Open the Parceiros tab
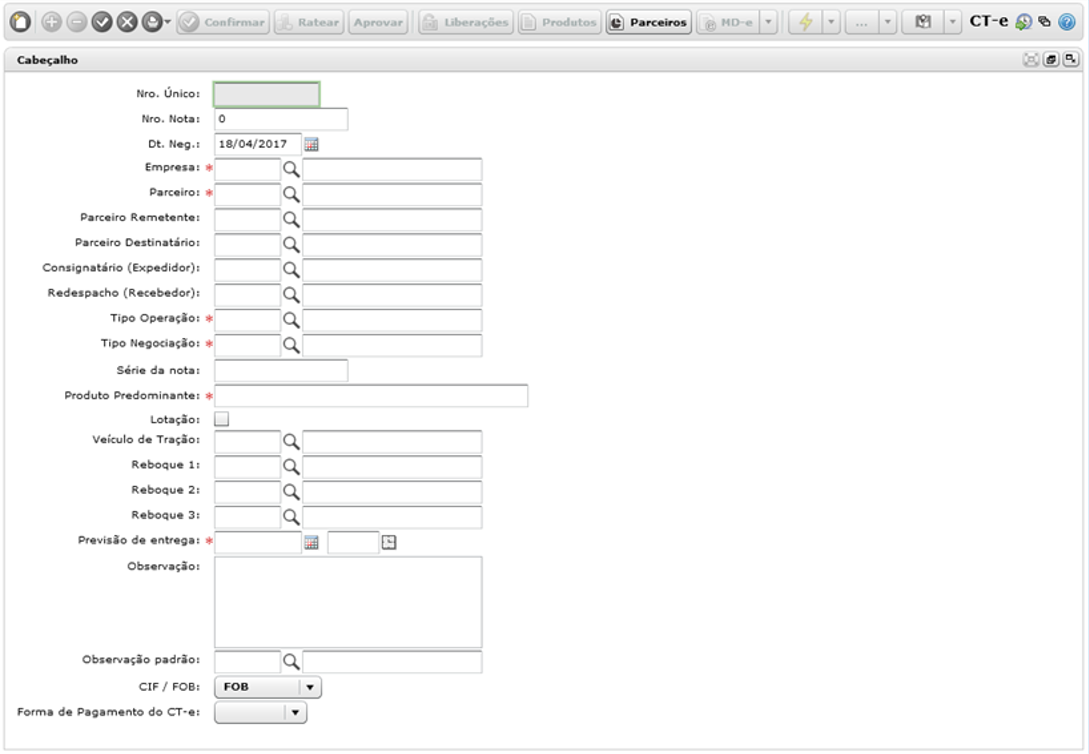 pyautogui.click(x=649, y=22)
